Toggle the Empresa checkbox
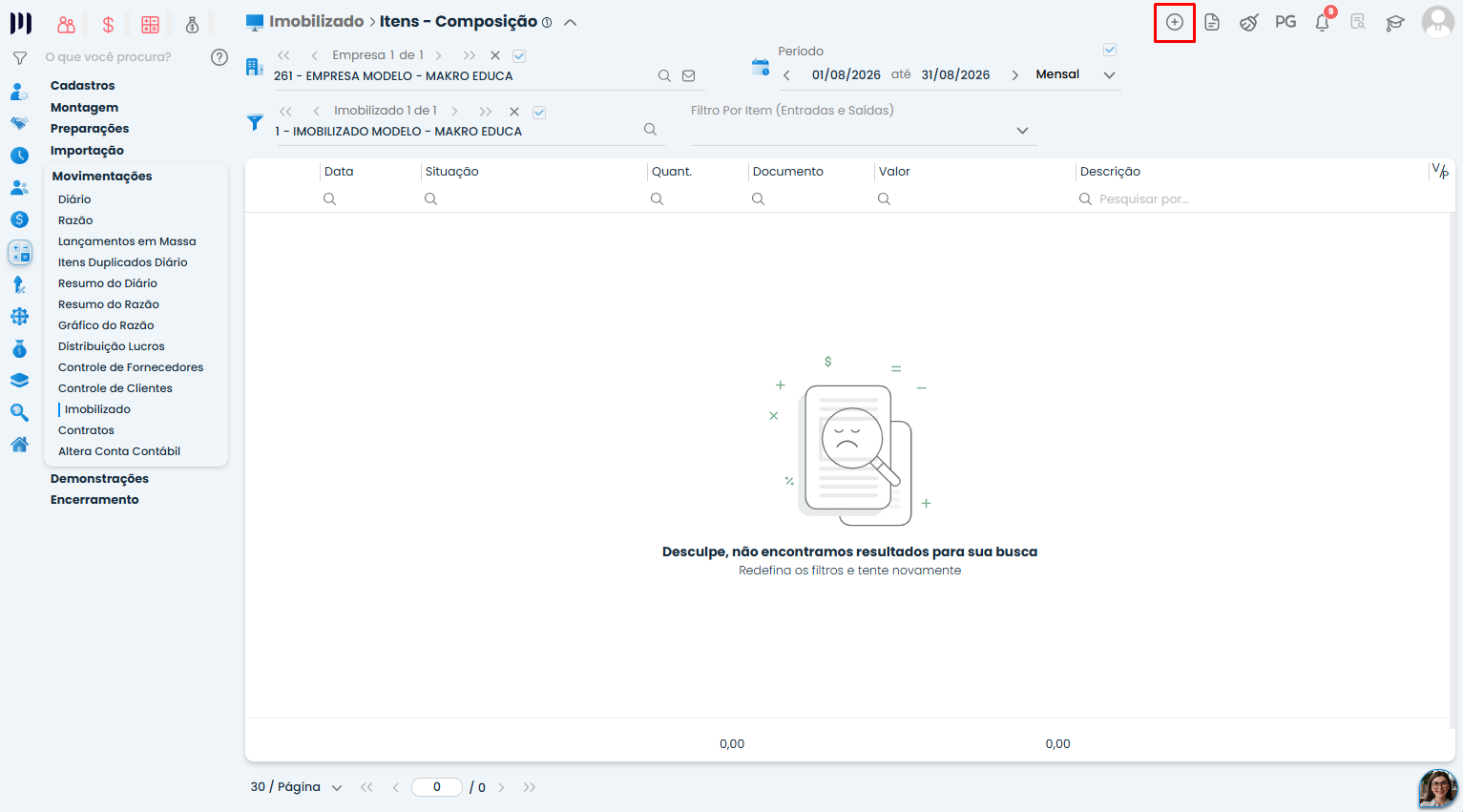 519,56
